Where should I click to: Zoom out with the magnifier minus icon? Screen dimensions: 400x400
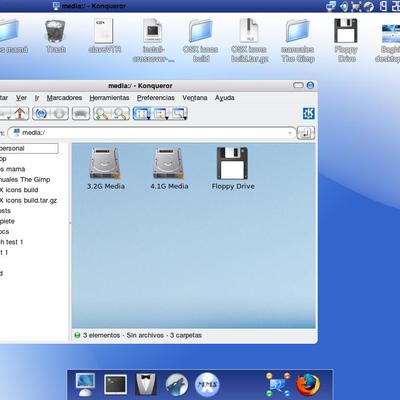(121, 114)
